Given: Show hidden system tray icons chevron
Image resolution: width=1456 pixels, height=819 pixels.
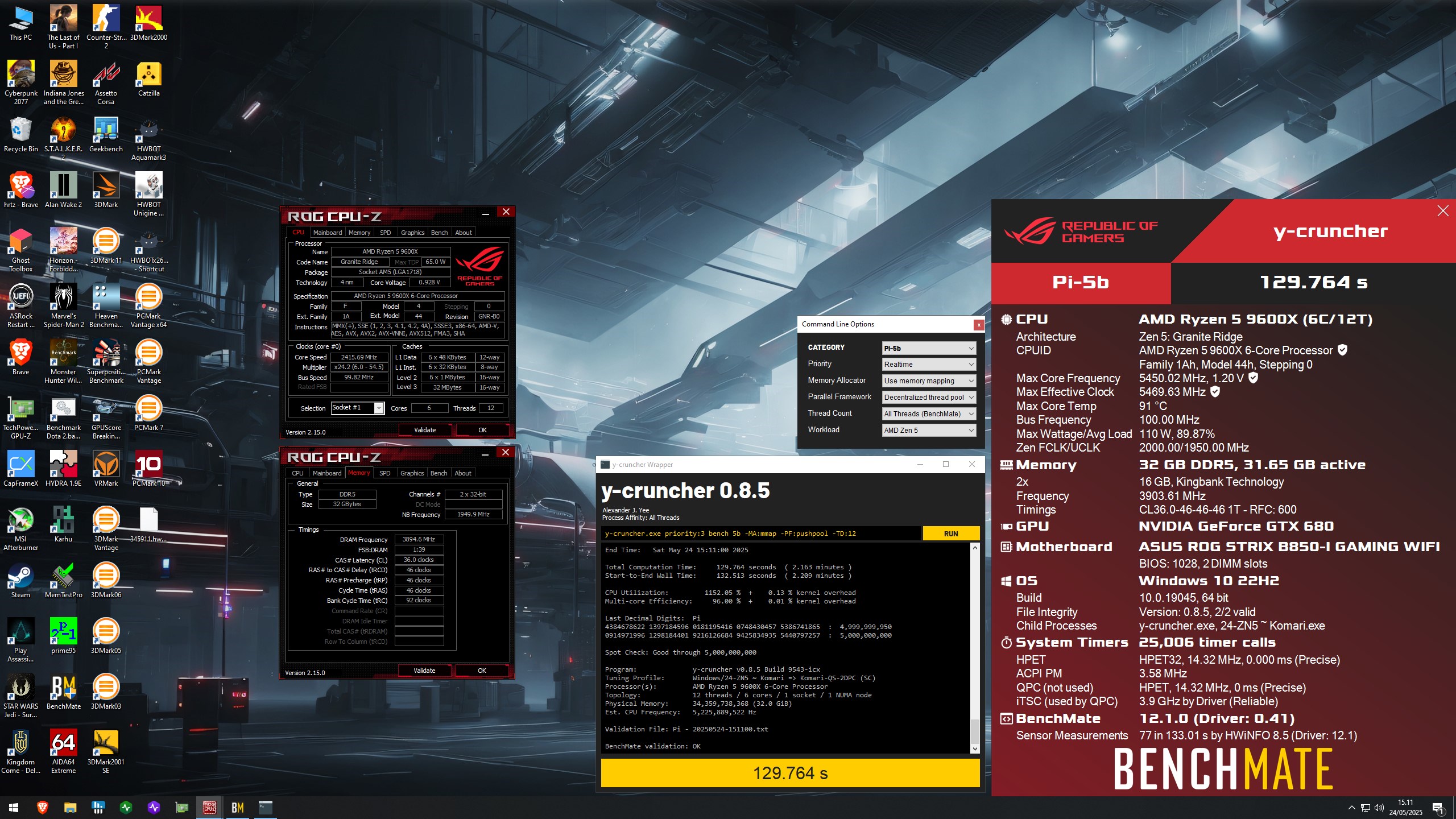Looking at the screenshot, I should [x=1351, y=808].
